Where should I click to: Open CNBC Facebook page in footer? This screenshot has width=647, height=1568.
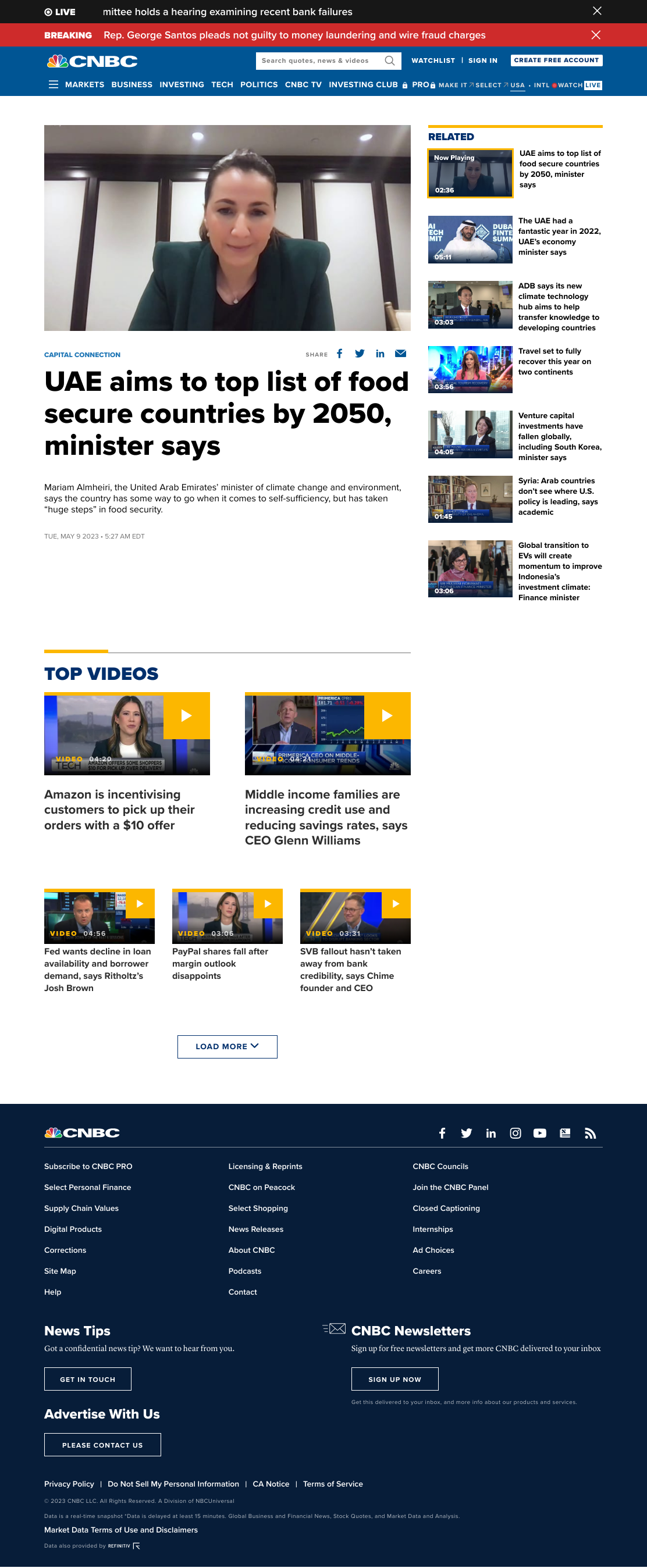(443, 1133)
